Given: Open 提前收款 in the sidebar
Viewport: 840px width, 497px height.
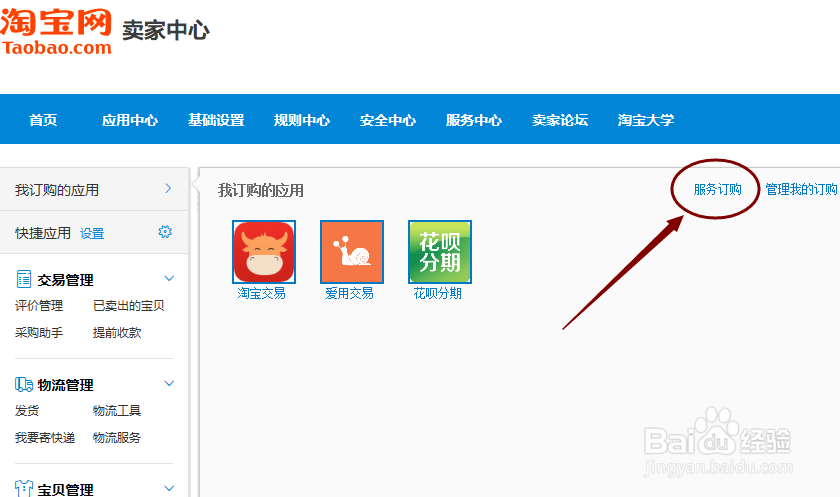Looking at the screenshot, I should coord(117,333).
